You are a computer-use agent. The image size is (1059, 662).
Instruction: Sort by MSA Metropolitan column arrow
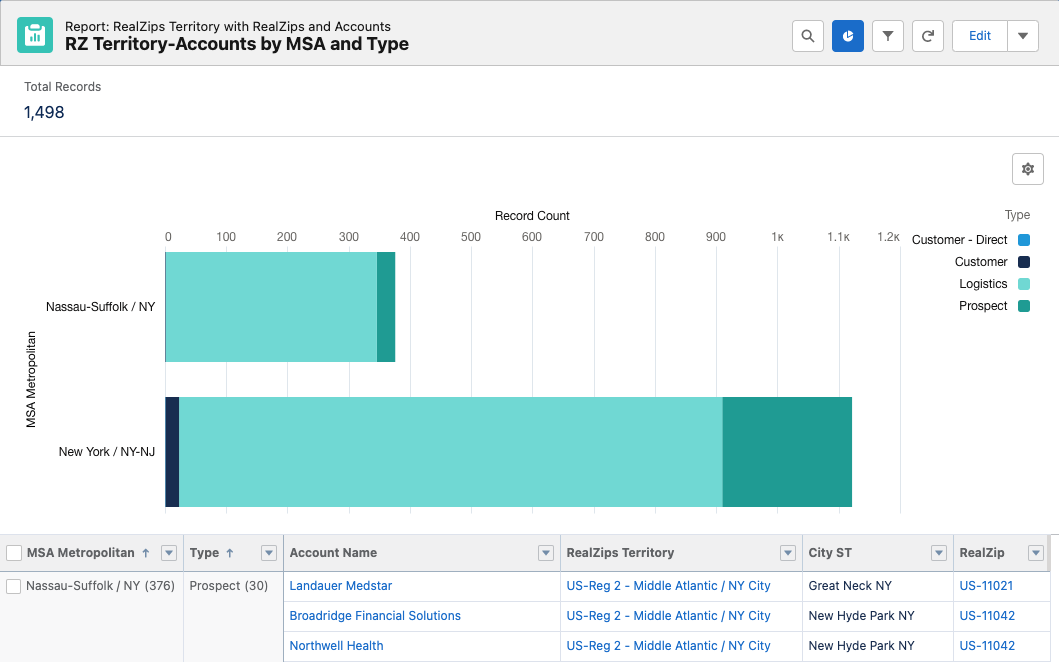146,553
